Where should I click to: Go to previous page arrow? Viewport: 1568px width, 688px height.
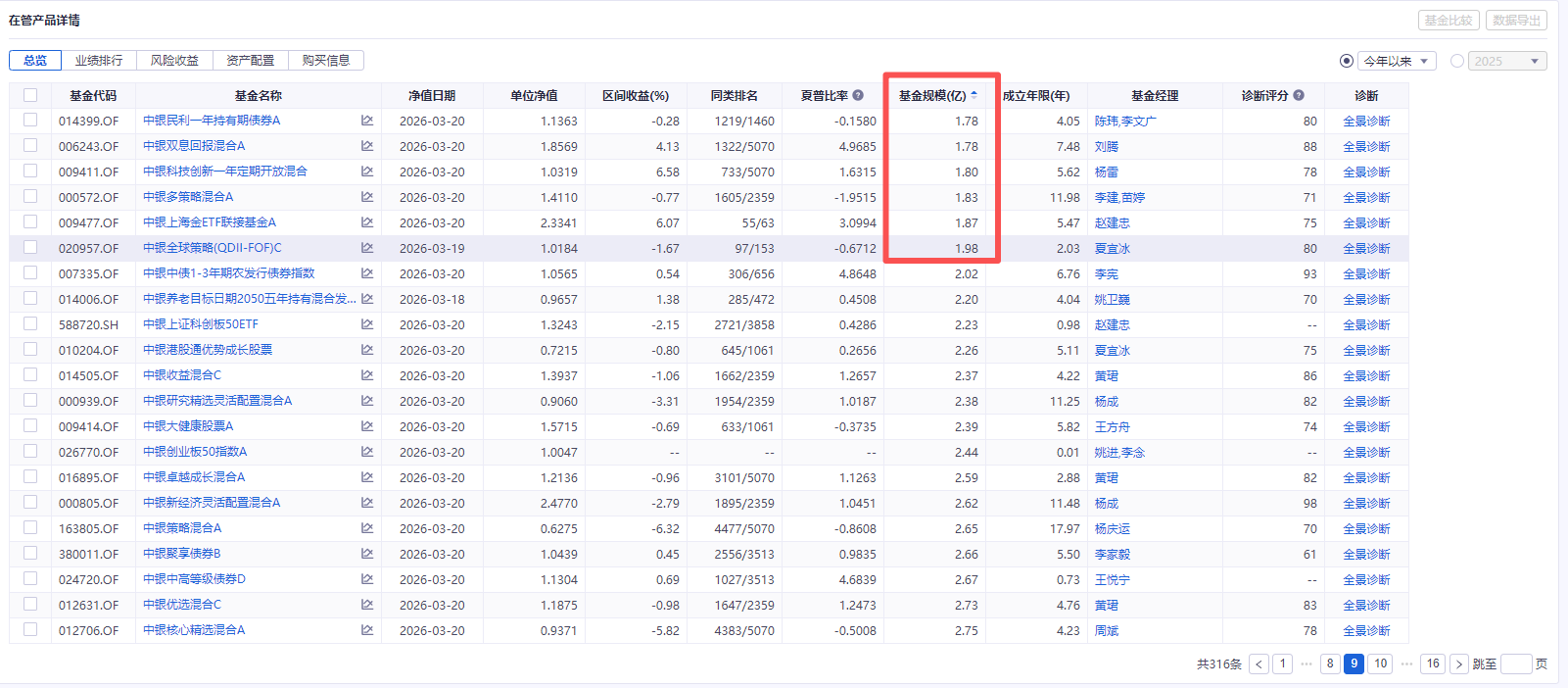1259,663
